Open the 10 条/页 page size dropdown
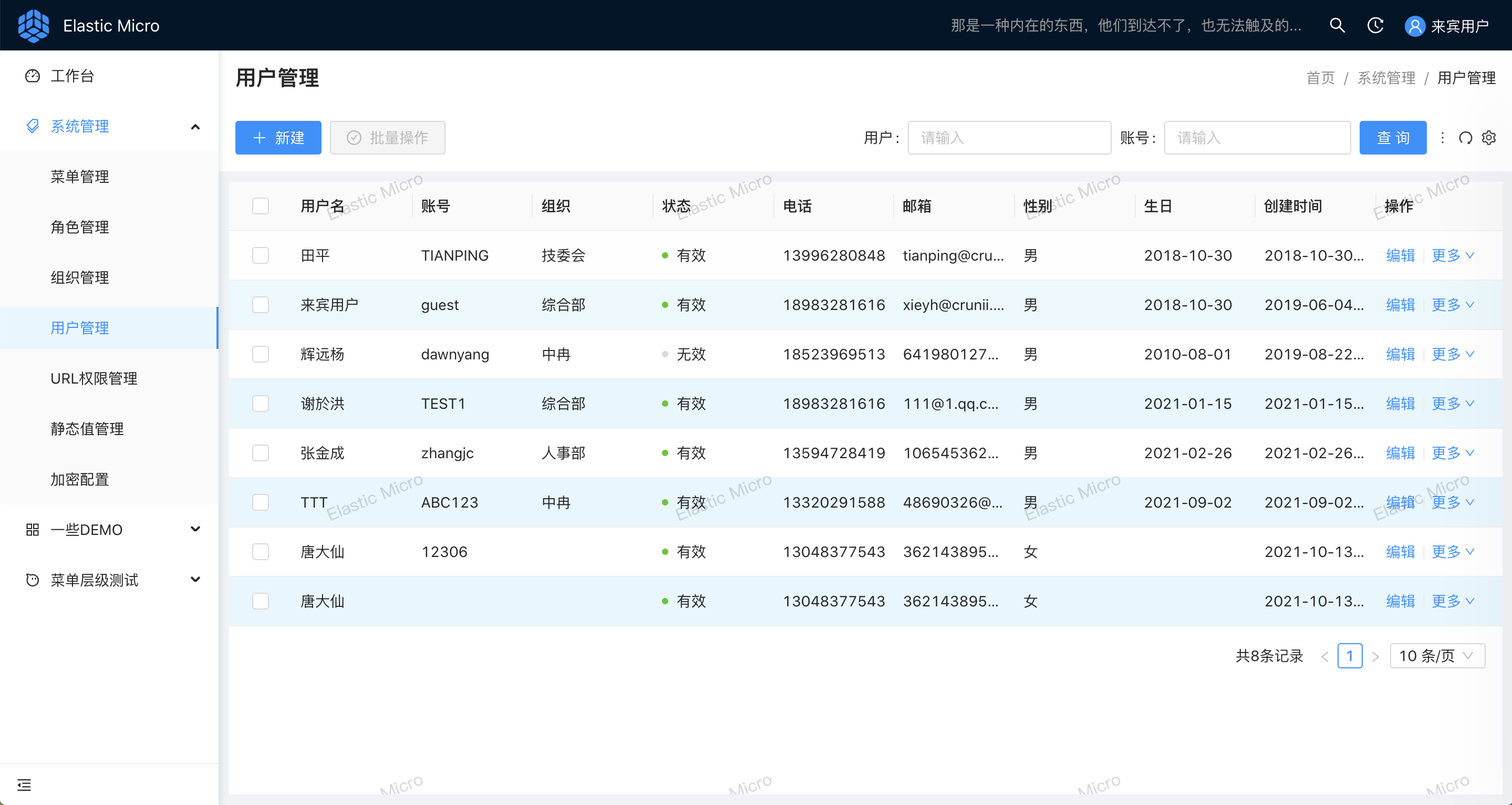1512x805 pixels. pos(1437,656)
